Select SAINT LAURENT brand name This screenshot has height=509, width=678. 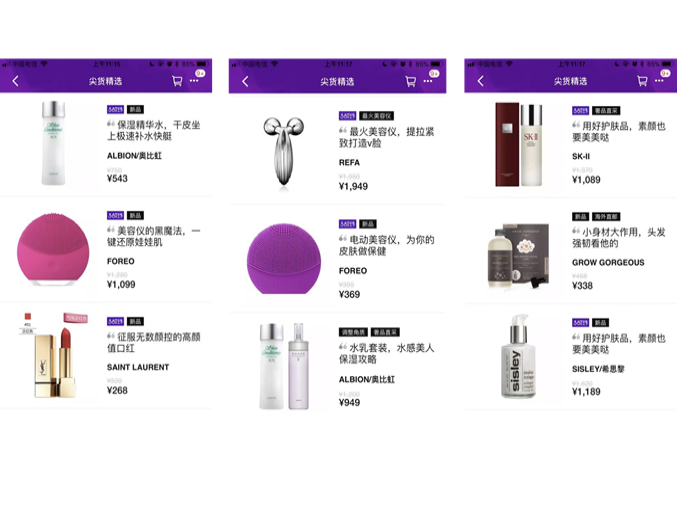click(x=138, y=367)
